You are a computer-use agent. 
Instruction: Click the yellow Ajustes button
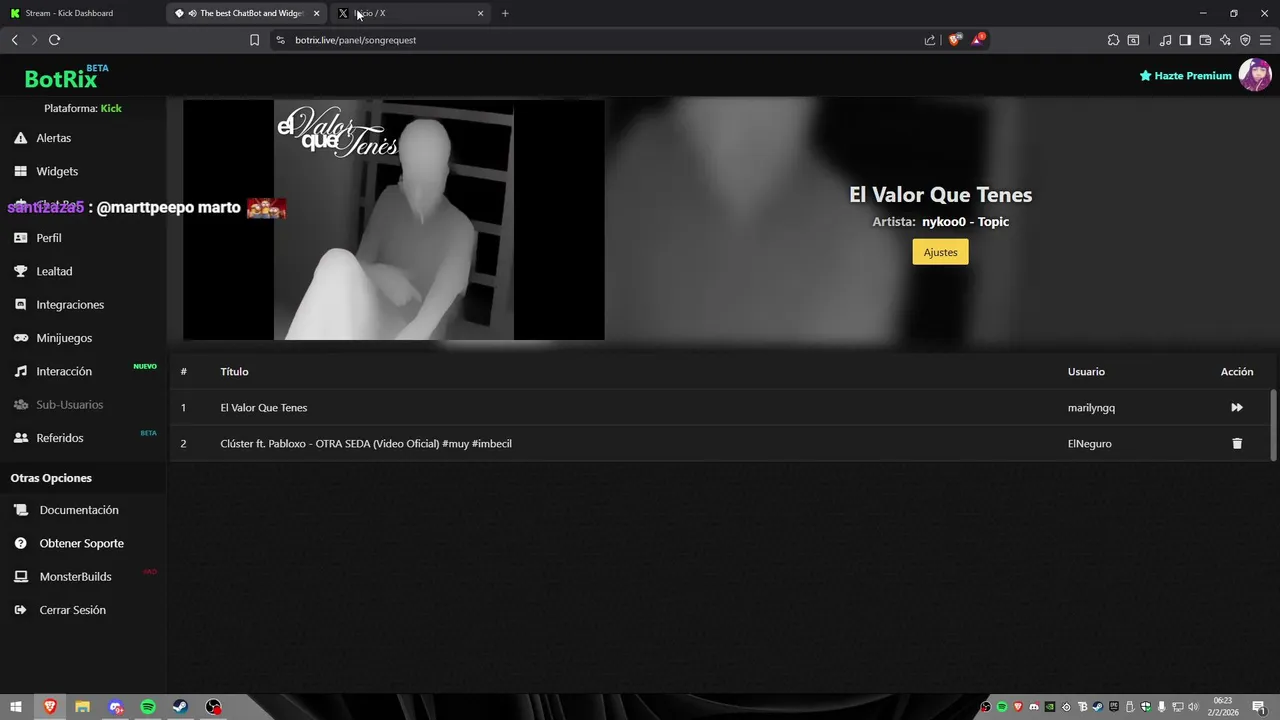pos(940,252)
